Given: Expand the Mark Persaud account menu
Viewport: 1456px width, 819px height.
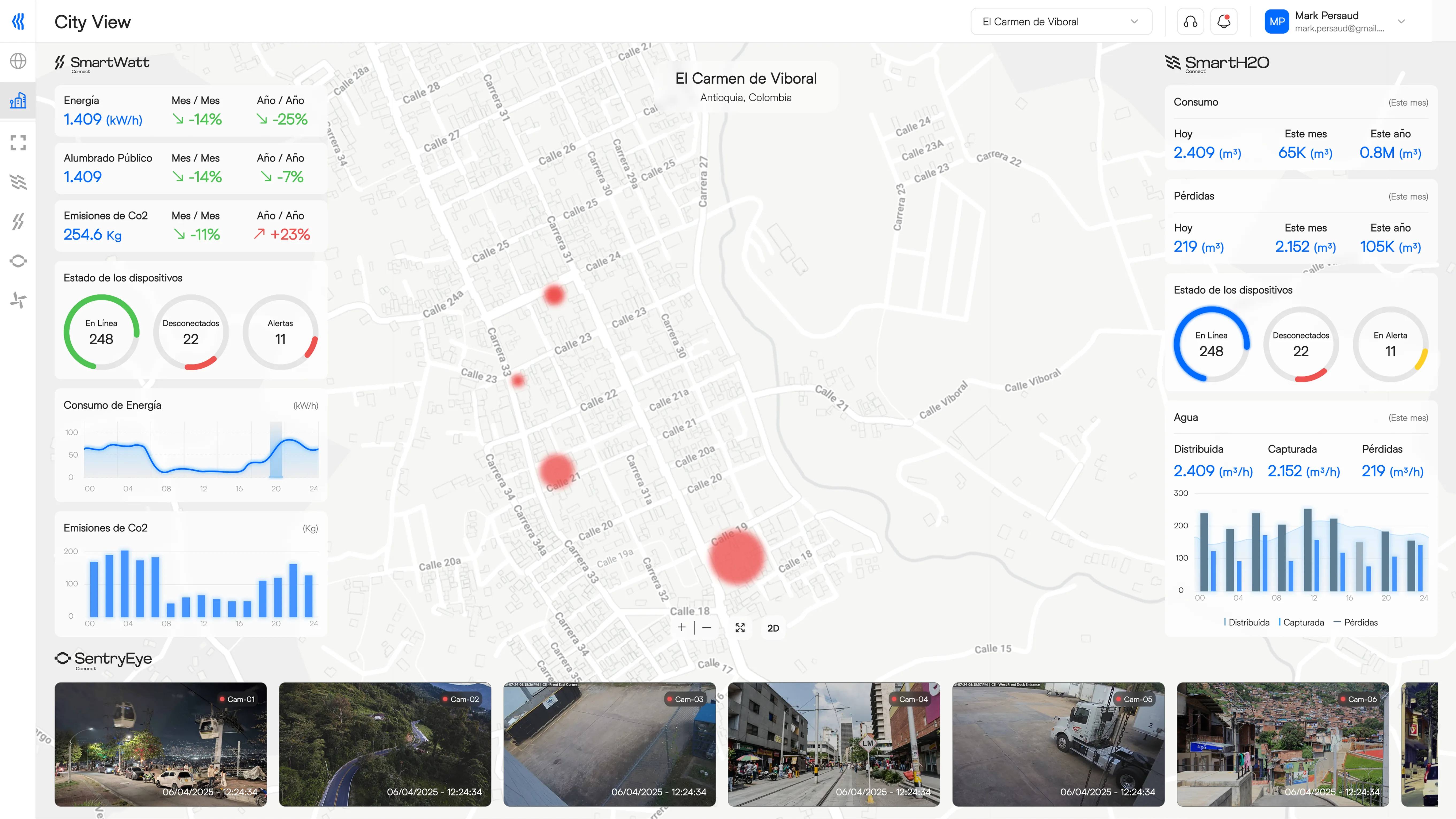Looking at the screenshot, I should 1401,21.
